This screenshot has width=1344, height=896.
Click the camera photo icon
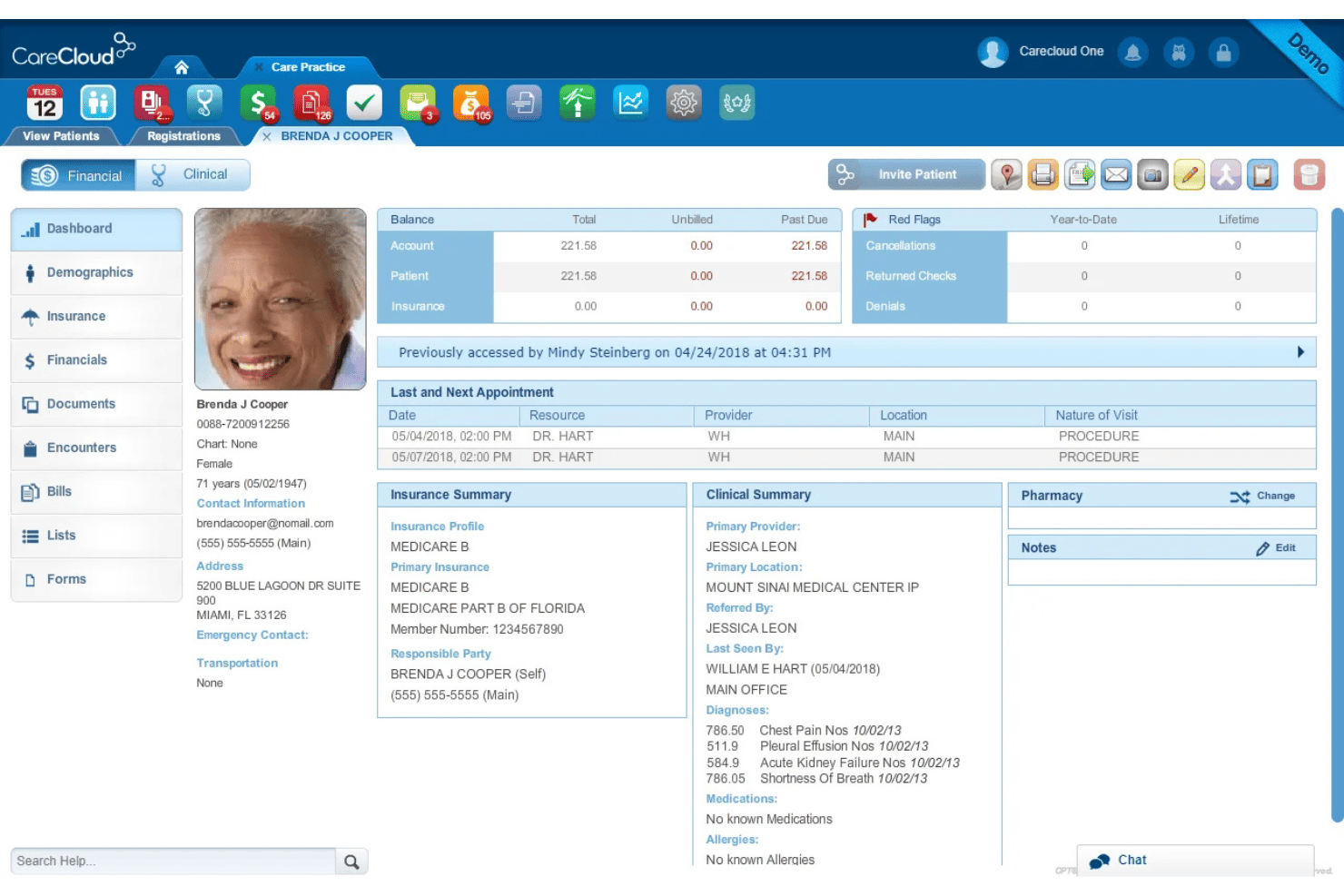point(1152,174)
